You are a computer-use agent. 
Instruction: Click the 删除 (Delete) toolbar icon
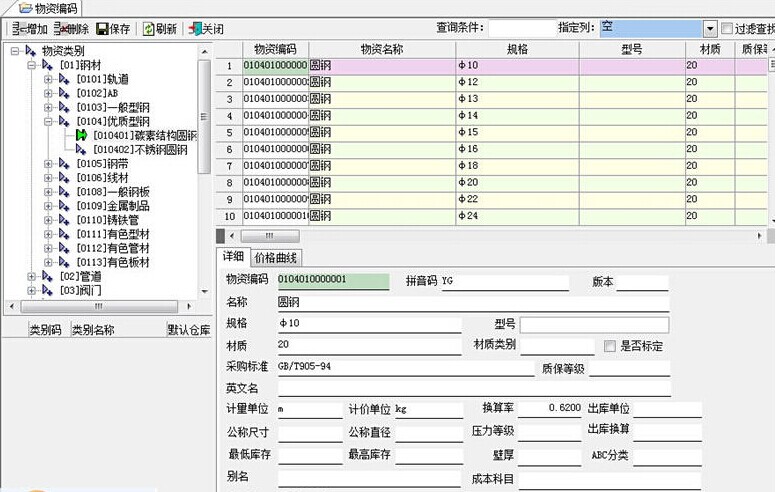[61, 29]
